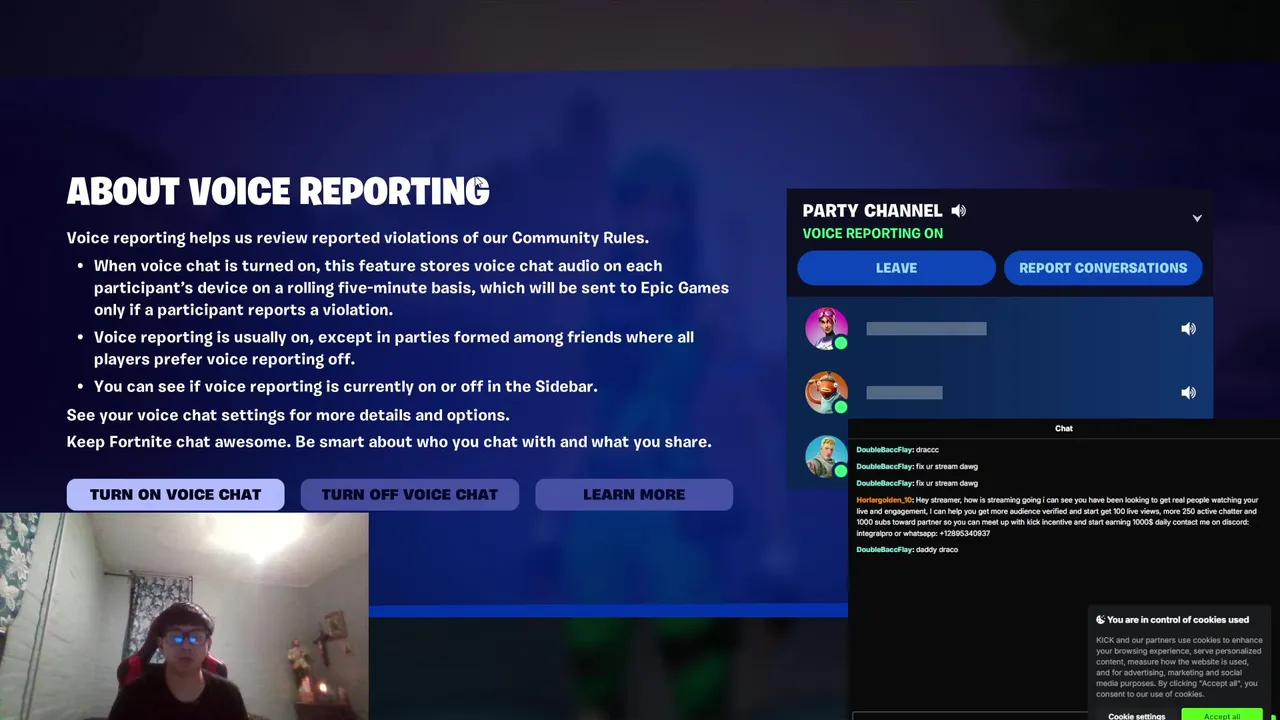Mute the second party member's speaker
The height and width of the screenshot is (720, 1280).
(x=1188, y=393)
